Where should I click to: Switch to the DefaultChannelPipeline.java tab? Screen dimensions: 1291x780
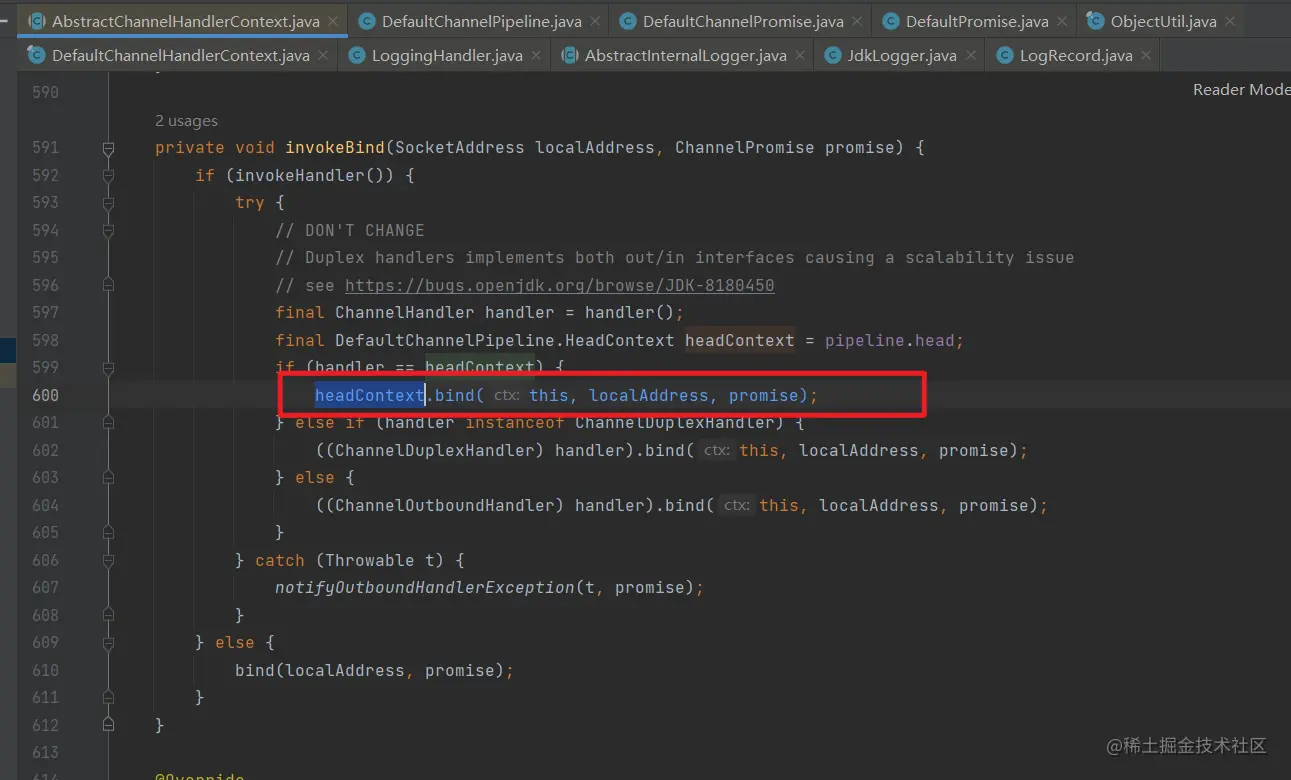481,21
